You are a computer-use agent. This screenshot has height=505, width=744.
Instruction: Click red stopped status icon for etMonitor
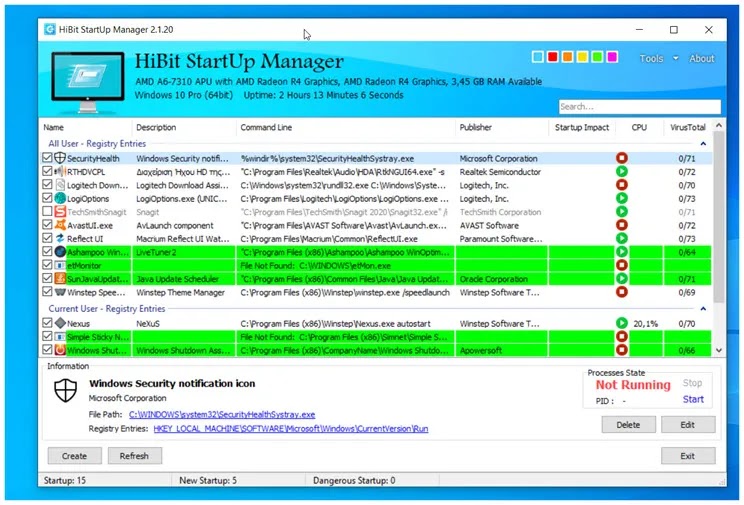[622, 265]
